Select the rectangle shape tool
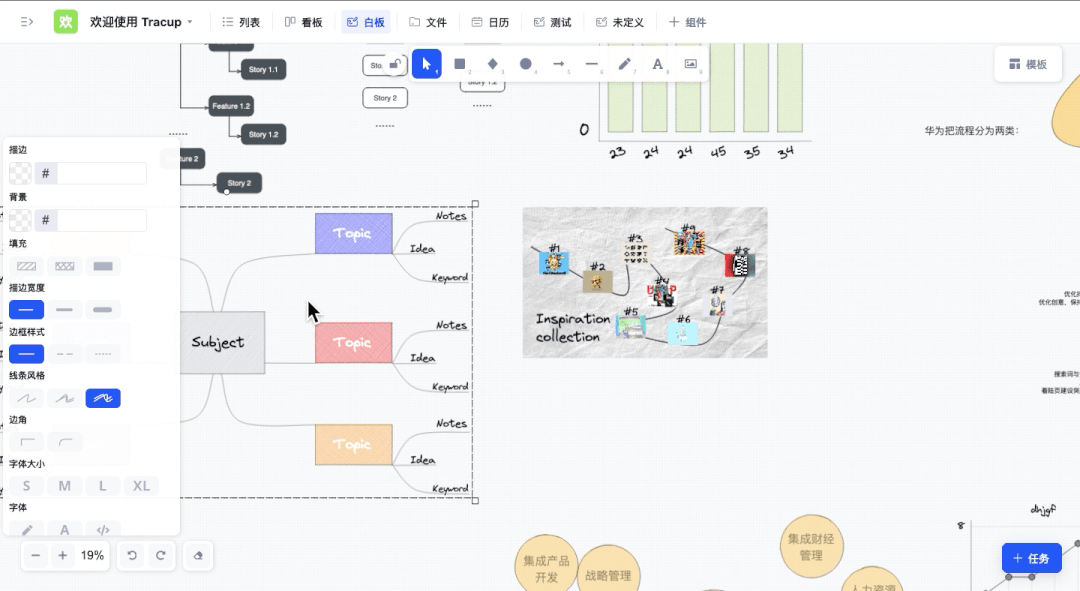 (x=460, y=64)
